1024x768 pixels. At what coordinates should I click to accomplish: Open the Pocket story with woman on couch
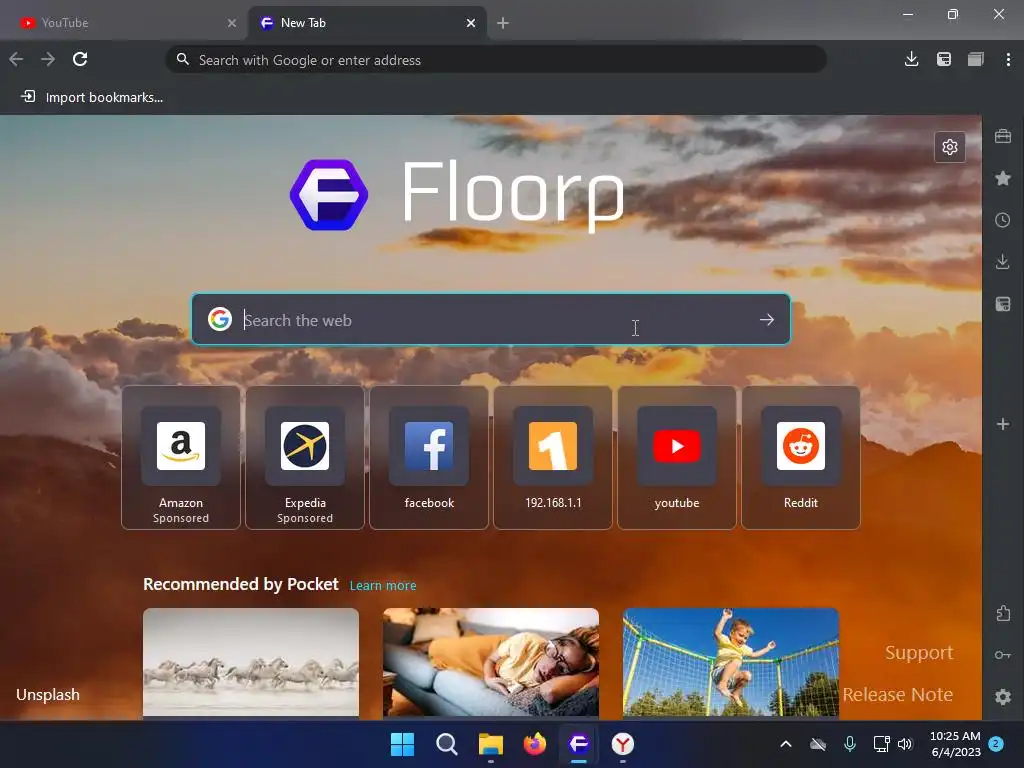(x=490, y=663)
